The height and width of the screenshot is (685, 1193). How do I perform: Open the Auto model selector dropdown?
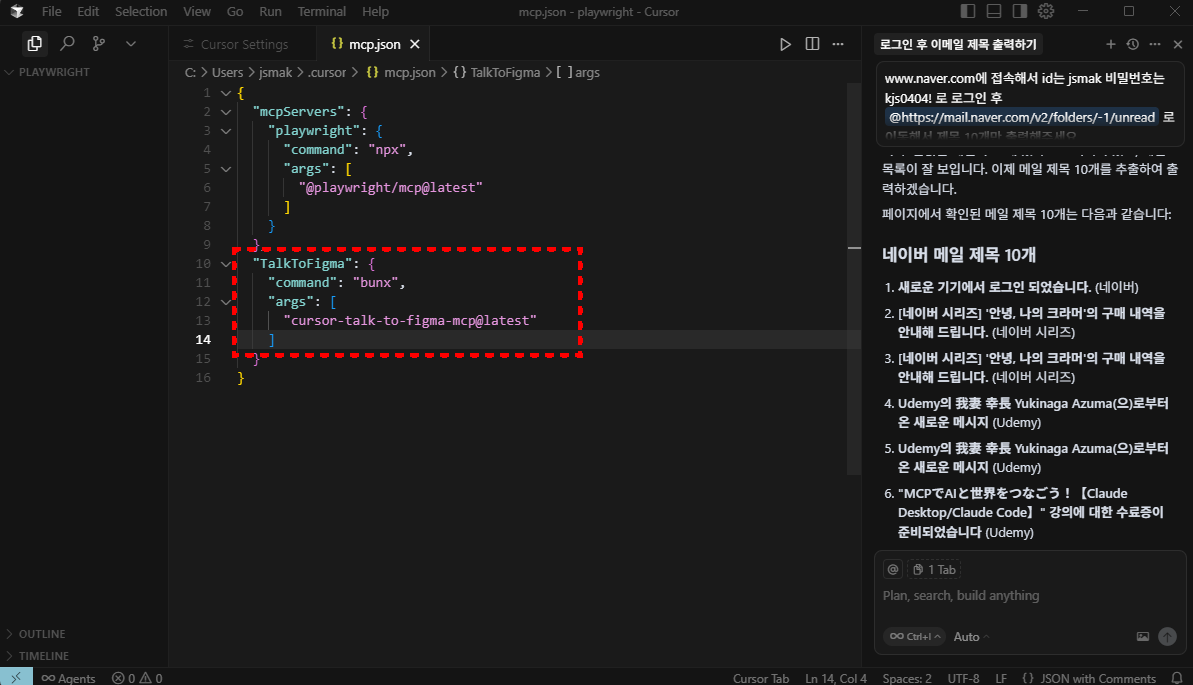tap(972, 636)
